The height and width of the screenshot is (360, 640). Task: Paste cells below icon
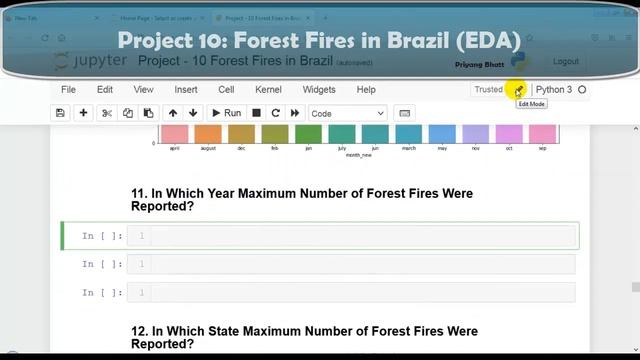coord(149,113)
